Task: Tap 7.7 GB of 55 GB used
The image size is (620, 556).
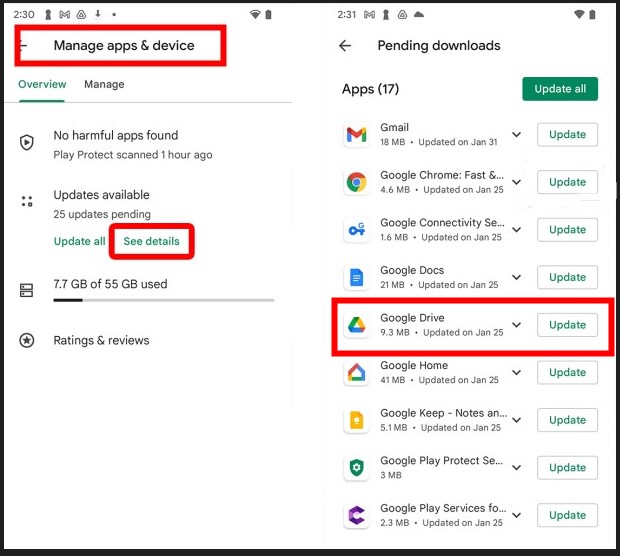Action: click(x=110, y=284)
